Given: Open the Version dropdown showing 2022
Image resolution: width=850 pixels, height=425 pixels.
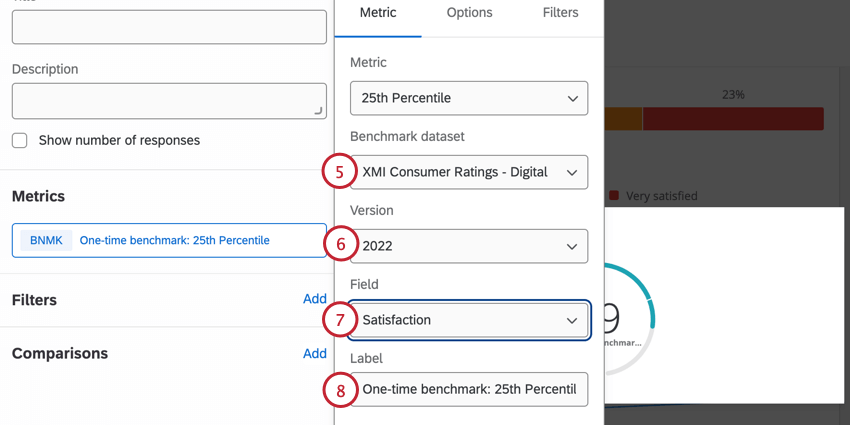Looking at the screenshot, I should coord(468,246).
